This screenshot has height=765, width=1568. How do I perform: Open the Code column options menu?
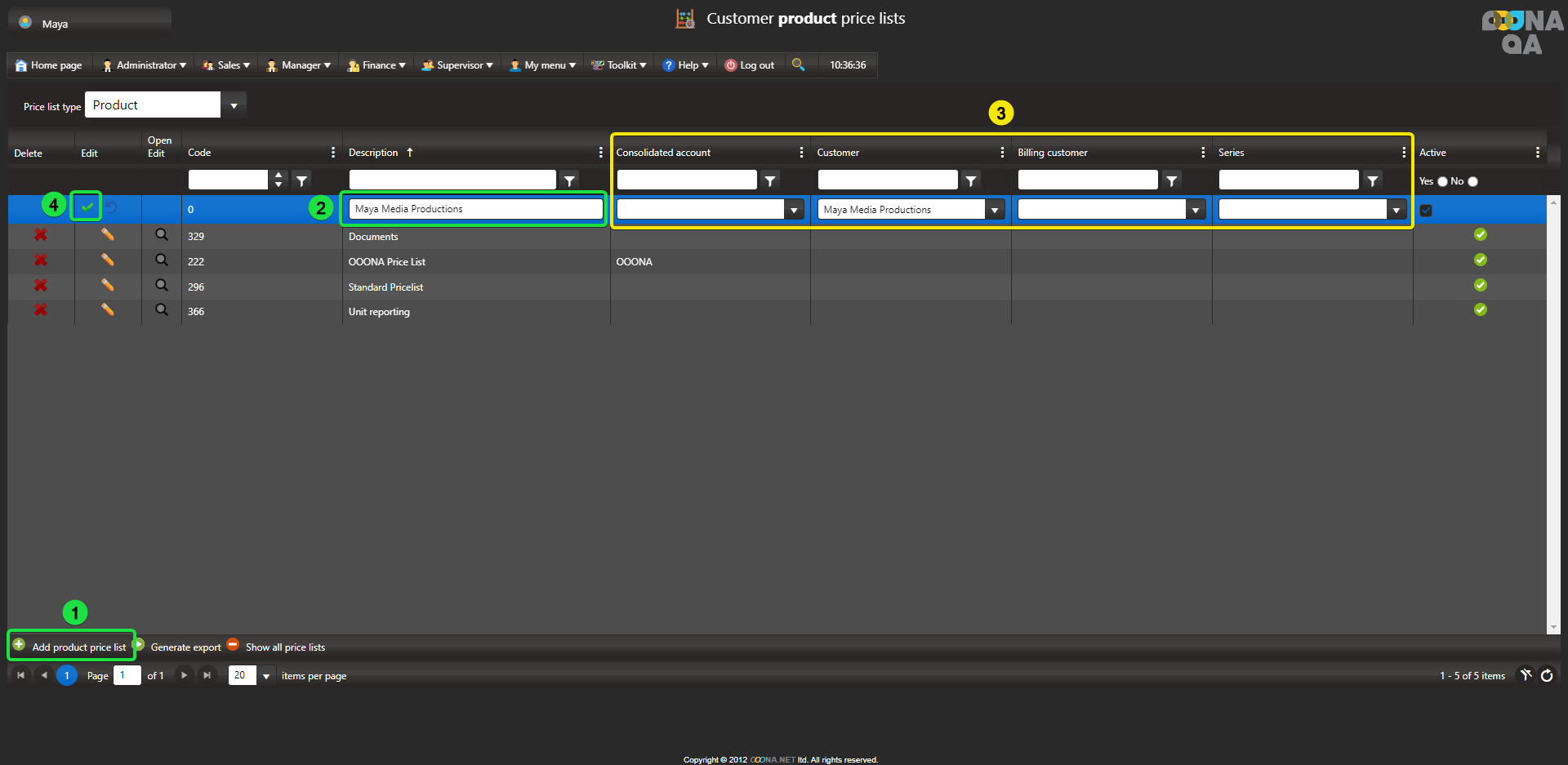tap(332, 153)
